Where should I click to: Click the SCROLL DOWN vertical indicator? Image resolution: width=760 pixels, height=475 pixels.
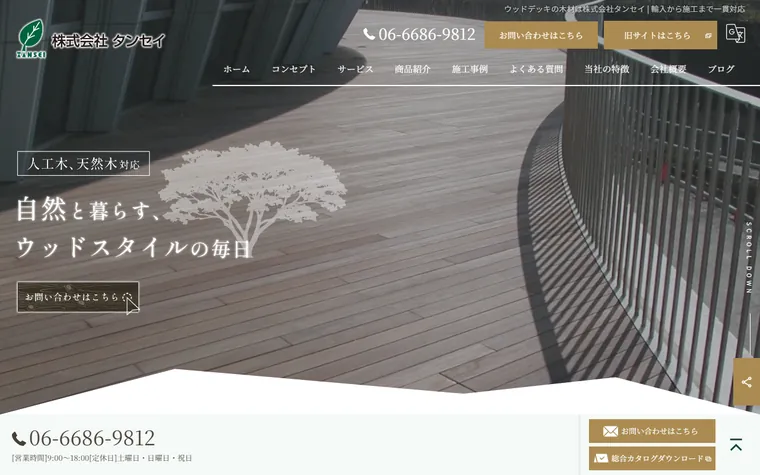749,258
